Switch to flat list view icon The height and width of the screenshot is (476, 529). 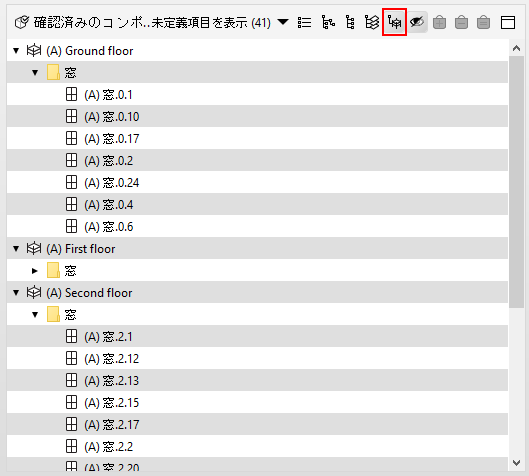[304, 23]
